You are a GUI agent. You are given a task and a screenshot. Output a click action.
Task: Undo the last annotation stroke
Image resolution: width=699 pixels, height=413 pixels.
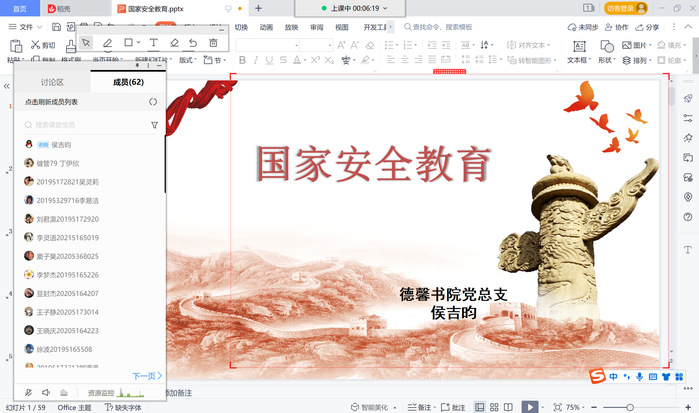point(193,43)
